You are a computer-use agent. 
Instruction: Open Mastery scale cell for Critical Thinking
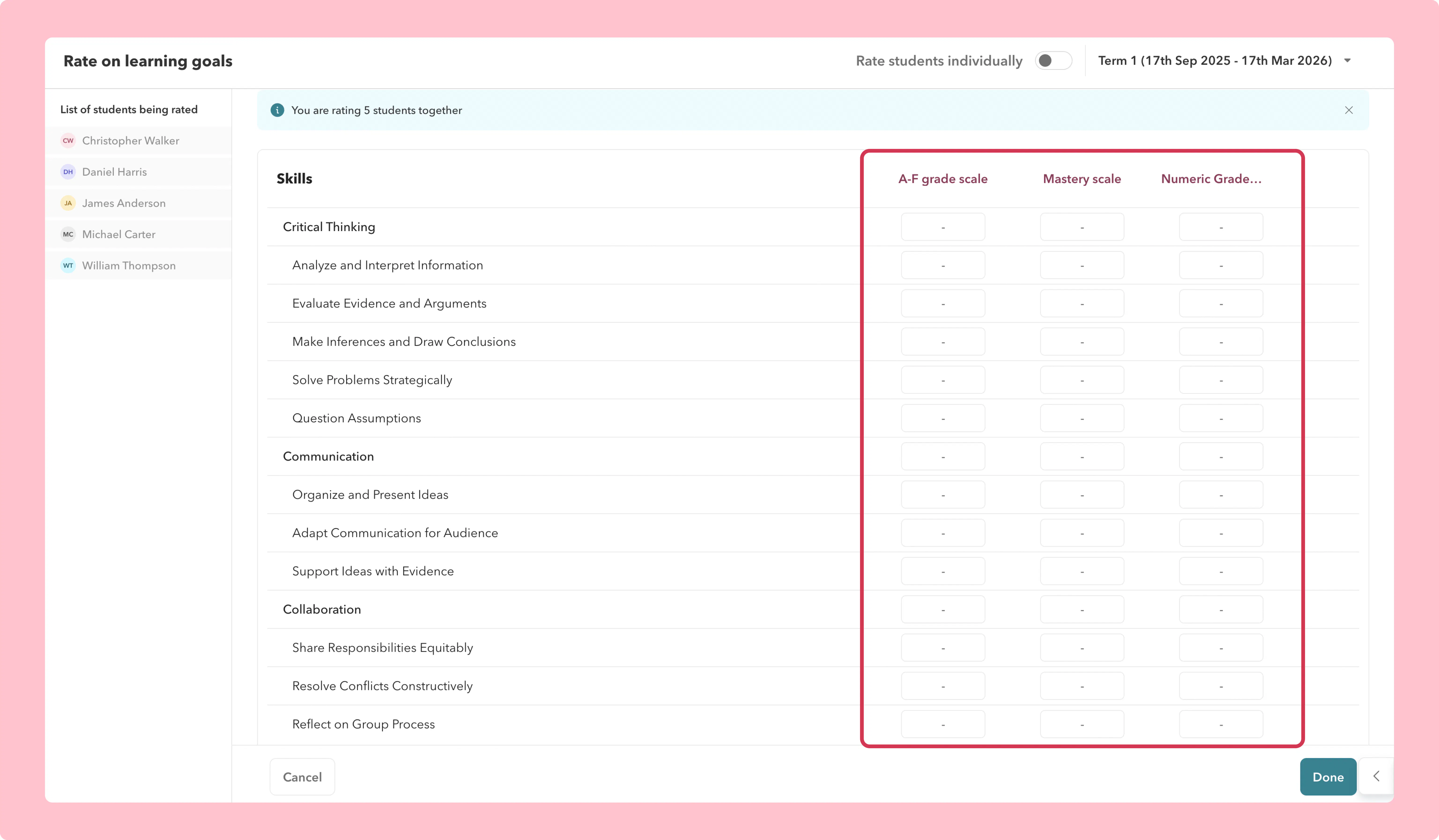pyautogui.click(x=1082, y=227)
